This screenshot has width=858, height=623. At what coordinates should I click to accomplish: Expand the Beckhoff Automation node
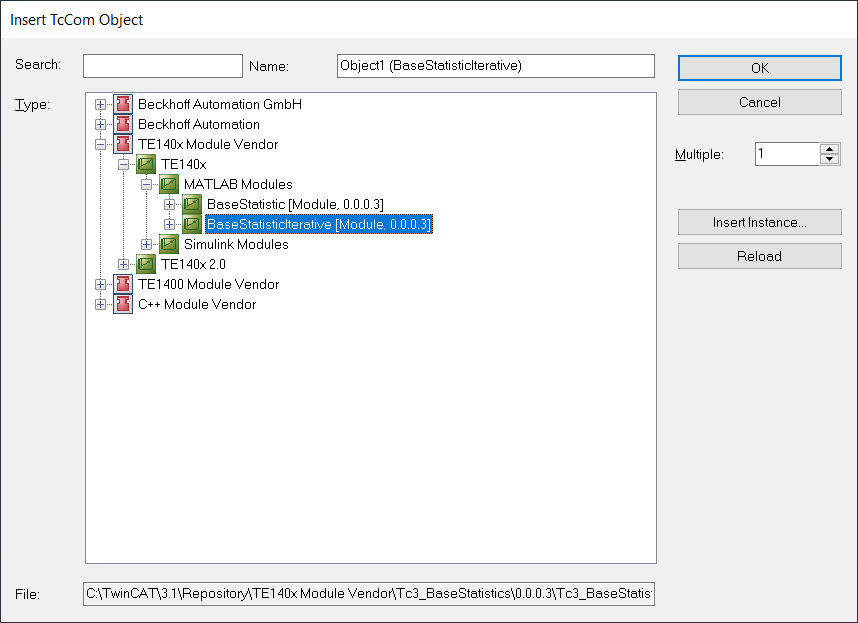(100, 124)
